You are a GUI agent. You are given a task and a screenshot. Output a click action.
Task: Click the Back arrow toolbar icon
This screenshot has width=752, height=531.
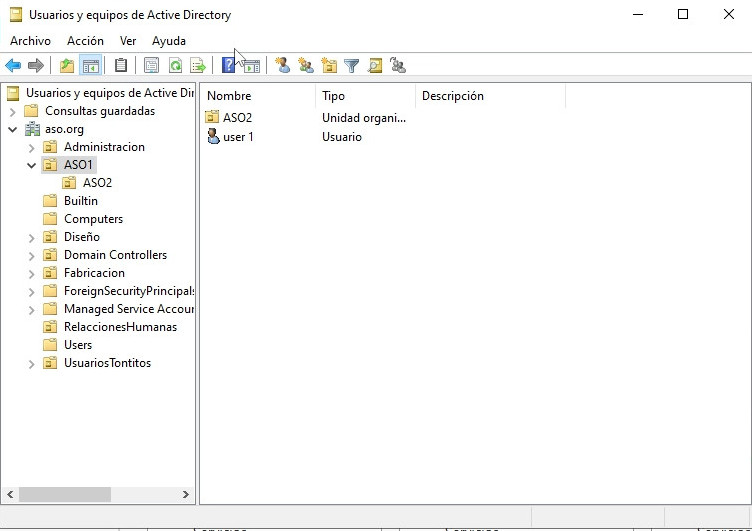pyautogui.click(x=13, y=66)
